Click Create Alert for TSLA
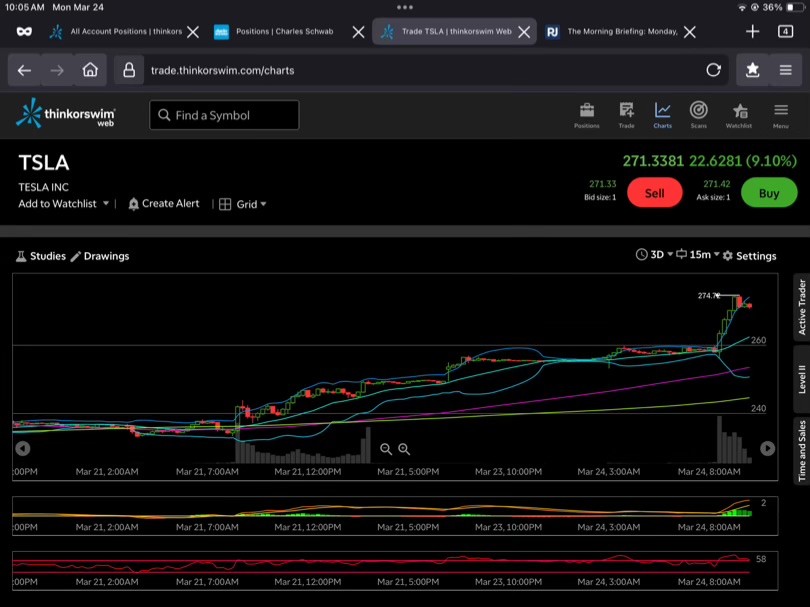The height and width of the screenshot is (607, 810). (163, 204)
